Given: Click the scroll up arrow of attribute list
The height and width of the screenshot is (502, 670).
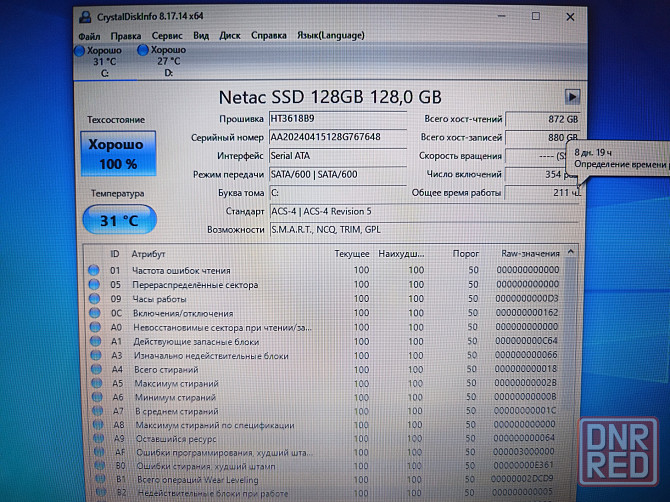Looking at the screenshot, I should tap(571, 252).
